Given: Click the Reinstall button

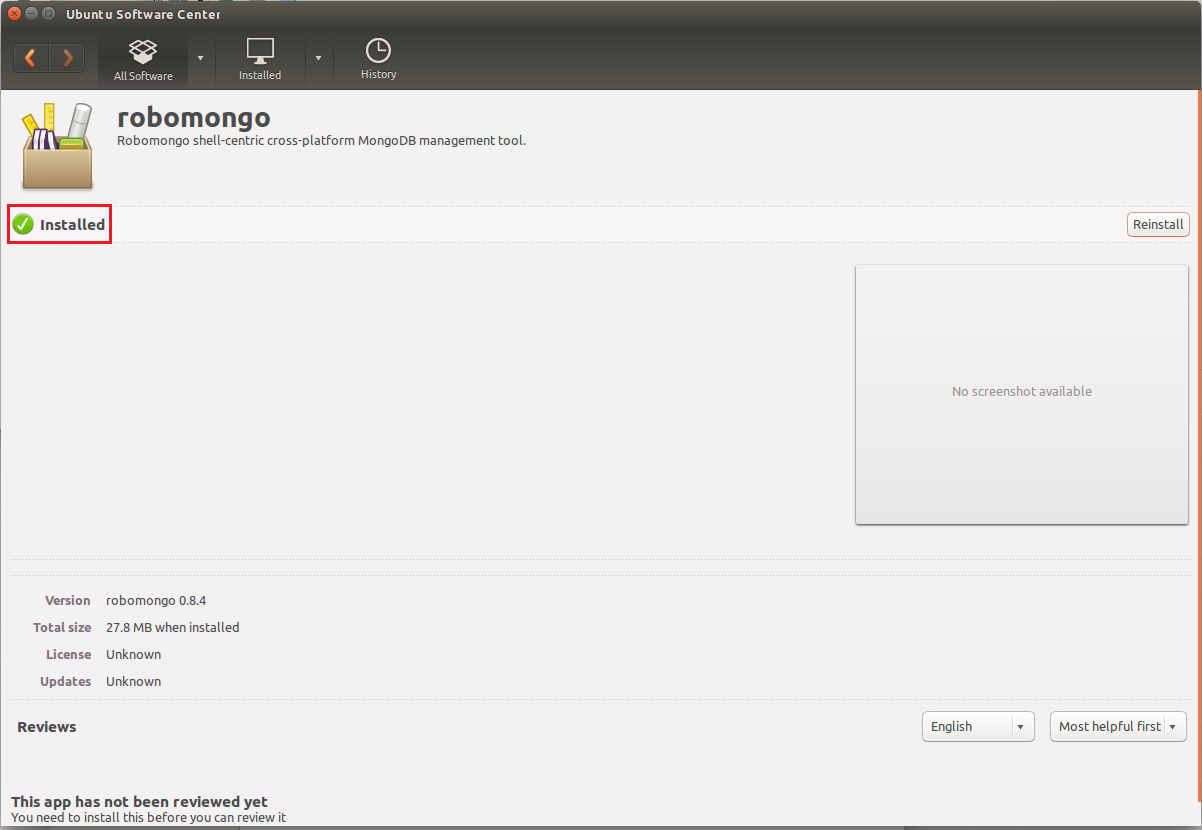Looking at the screenshot, I should click(1158, 225).
